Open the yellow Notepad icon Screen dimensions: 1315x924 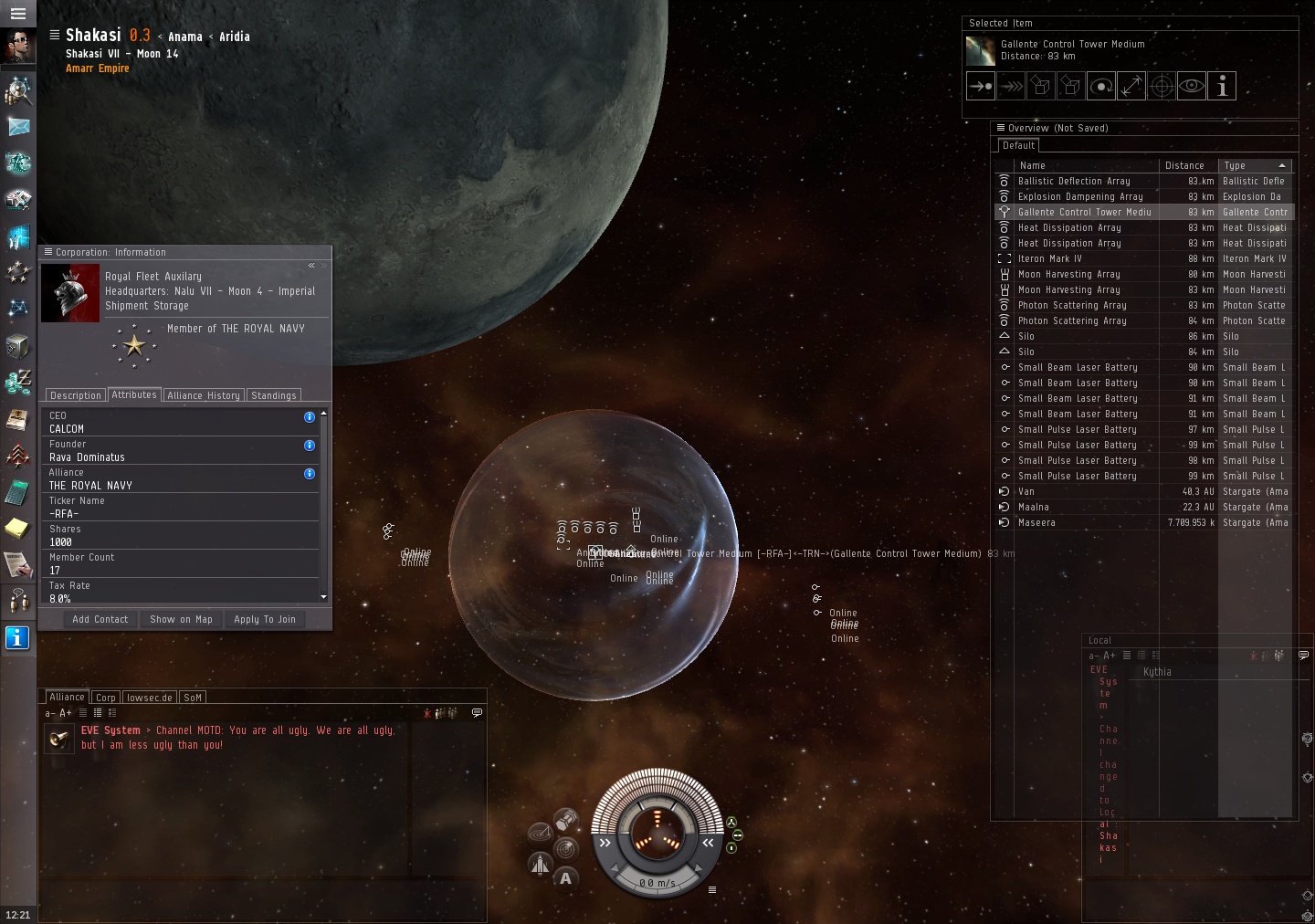click(x=18, y=528)
